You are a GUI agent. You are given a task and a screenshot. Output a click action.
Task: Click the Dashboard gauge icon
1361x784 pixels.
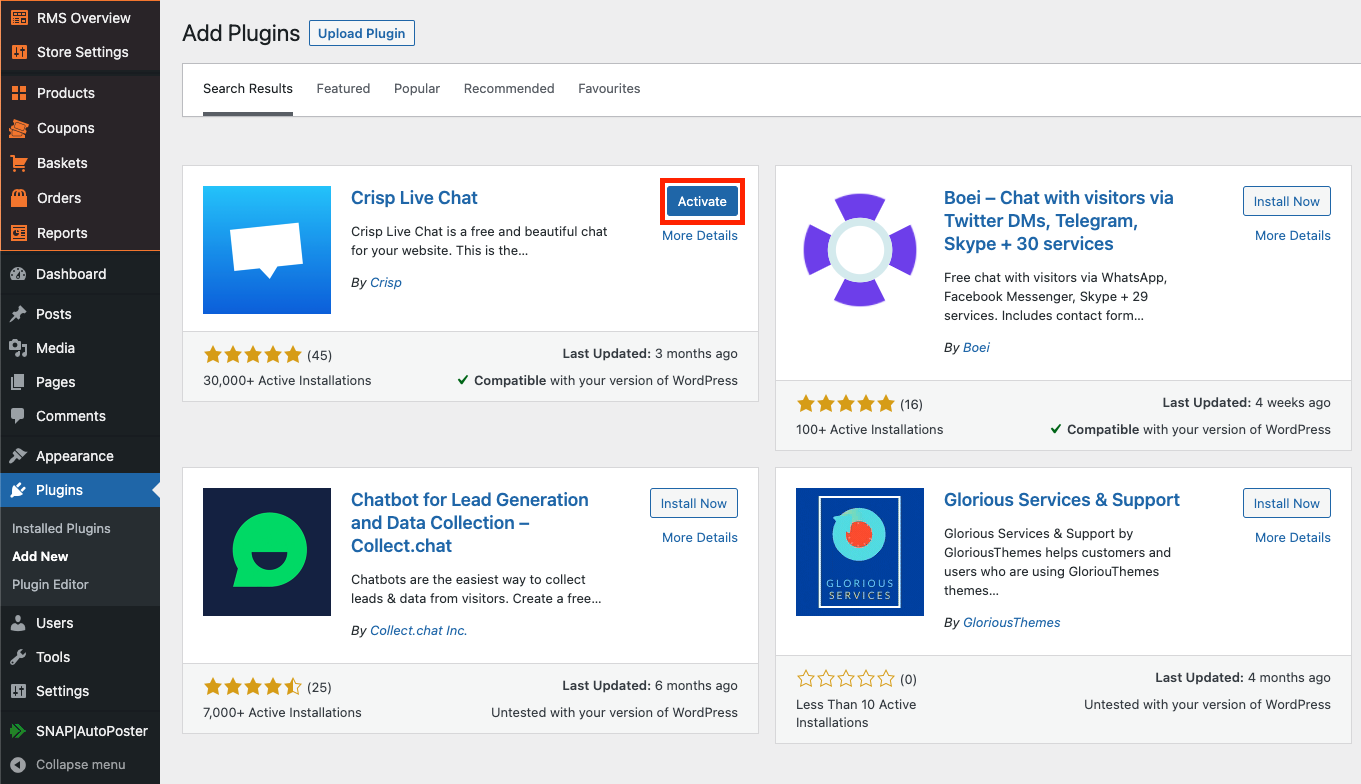[18, 274]
